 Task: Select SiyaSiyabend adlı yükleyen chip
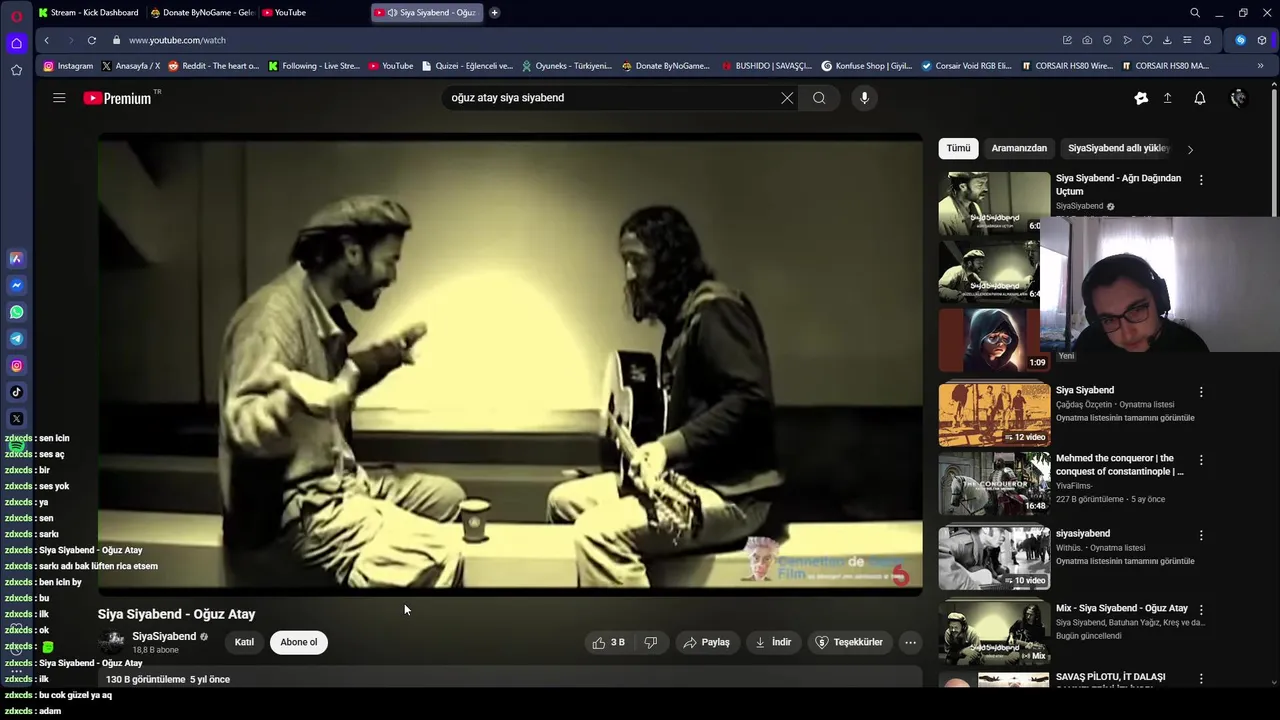(x=1118, y=148)
